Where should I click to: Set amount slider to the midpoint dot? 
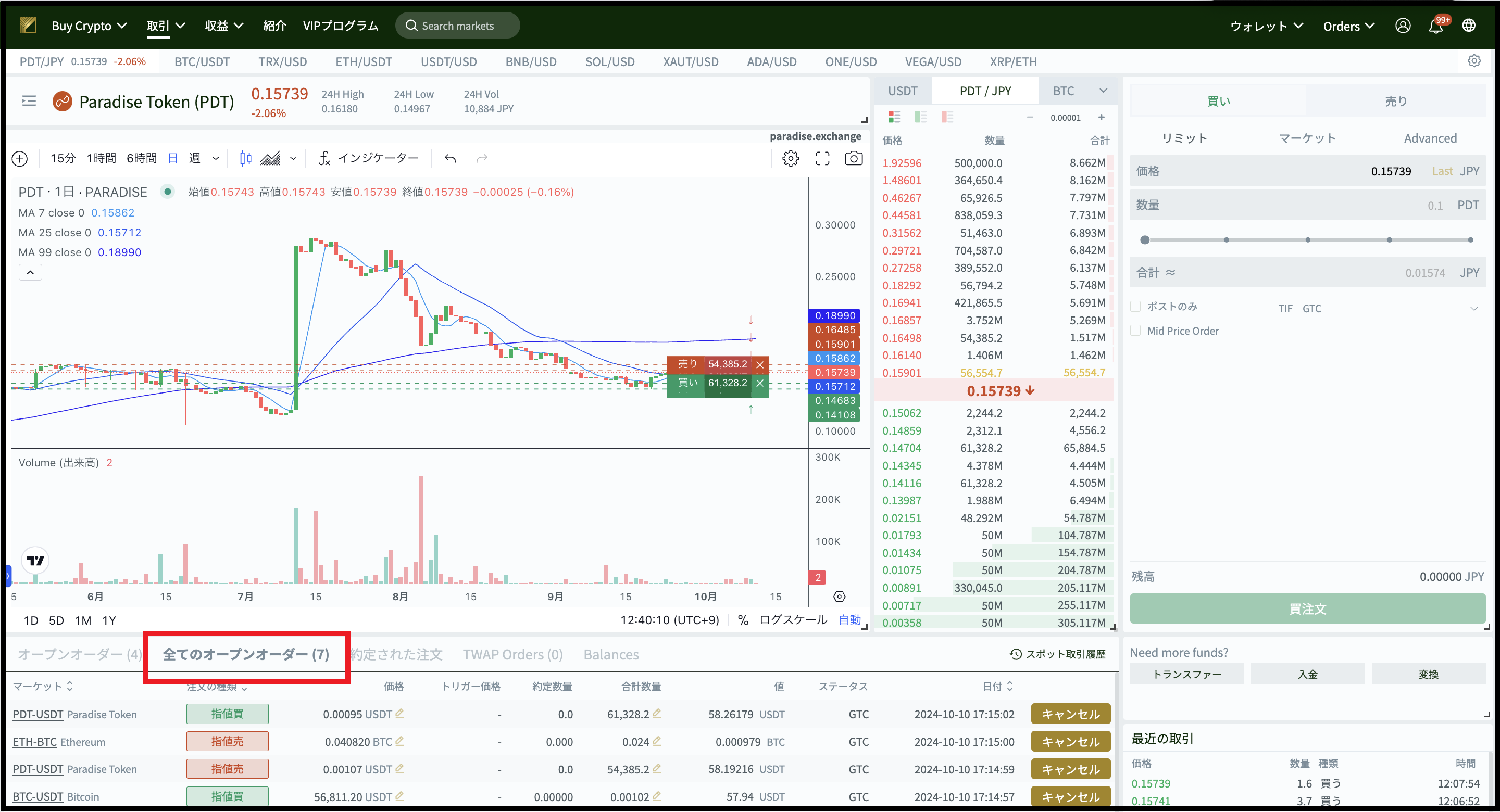coord(1308,240)
